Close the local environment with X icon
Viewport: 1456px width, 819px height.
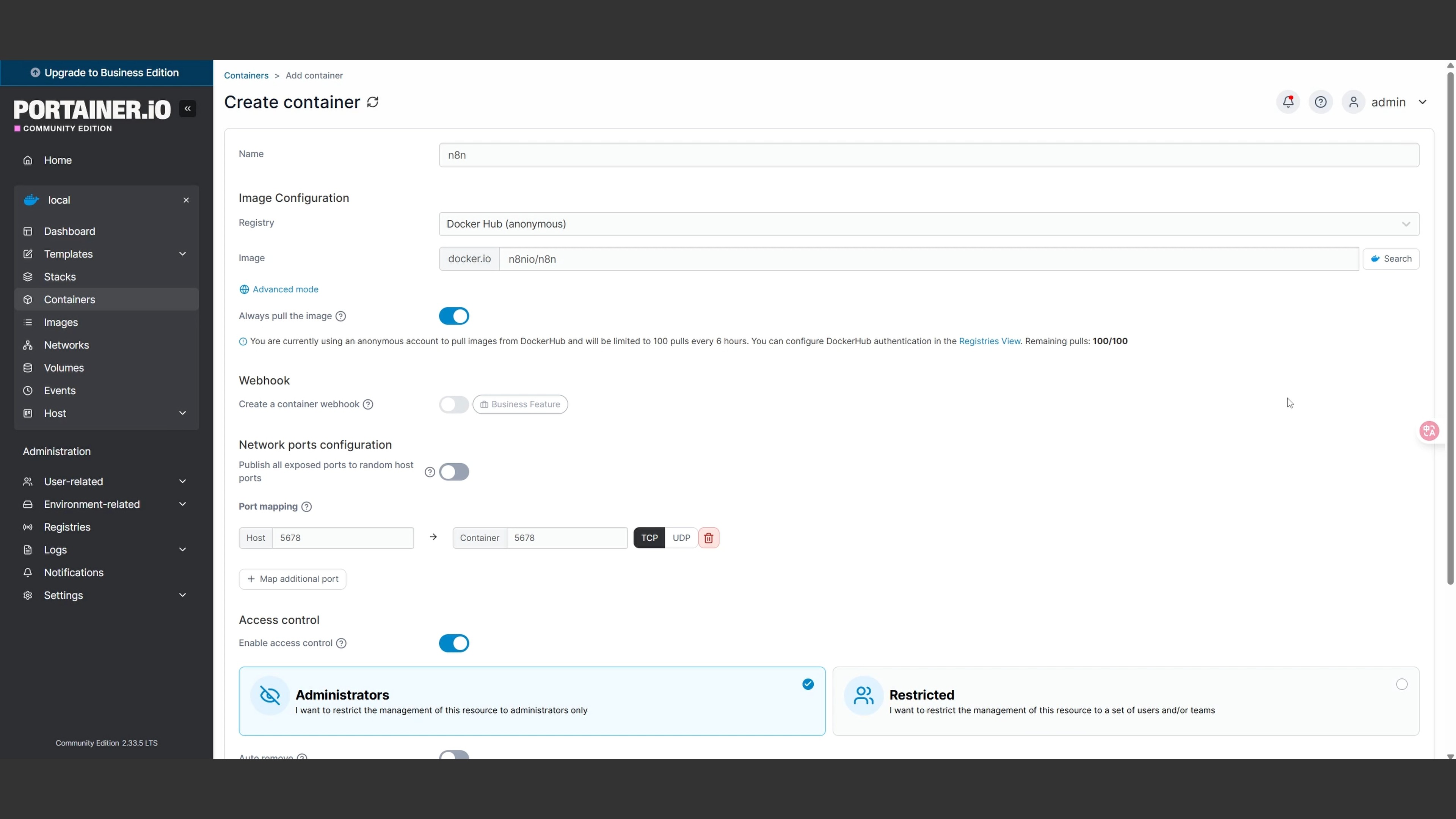tap(186, 200)
